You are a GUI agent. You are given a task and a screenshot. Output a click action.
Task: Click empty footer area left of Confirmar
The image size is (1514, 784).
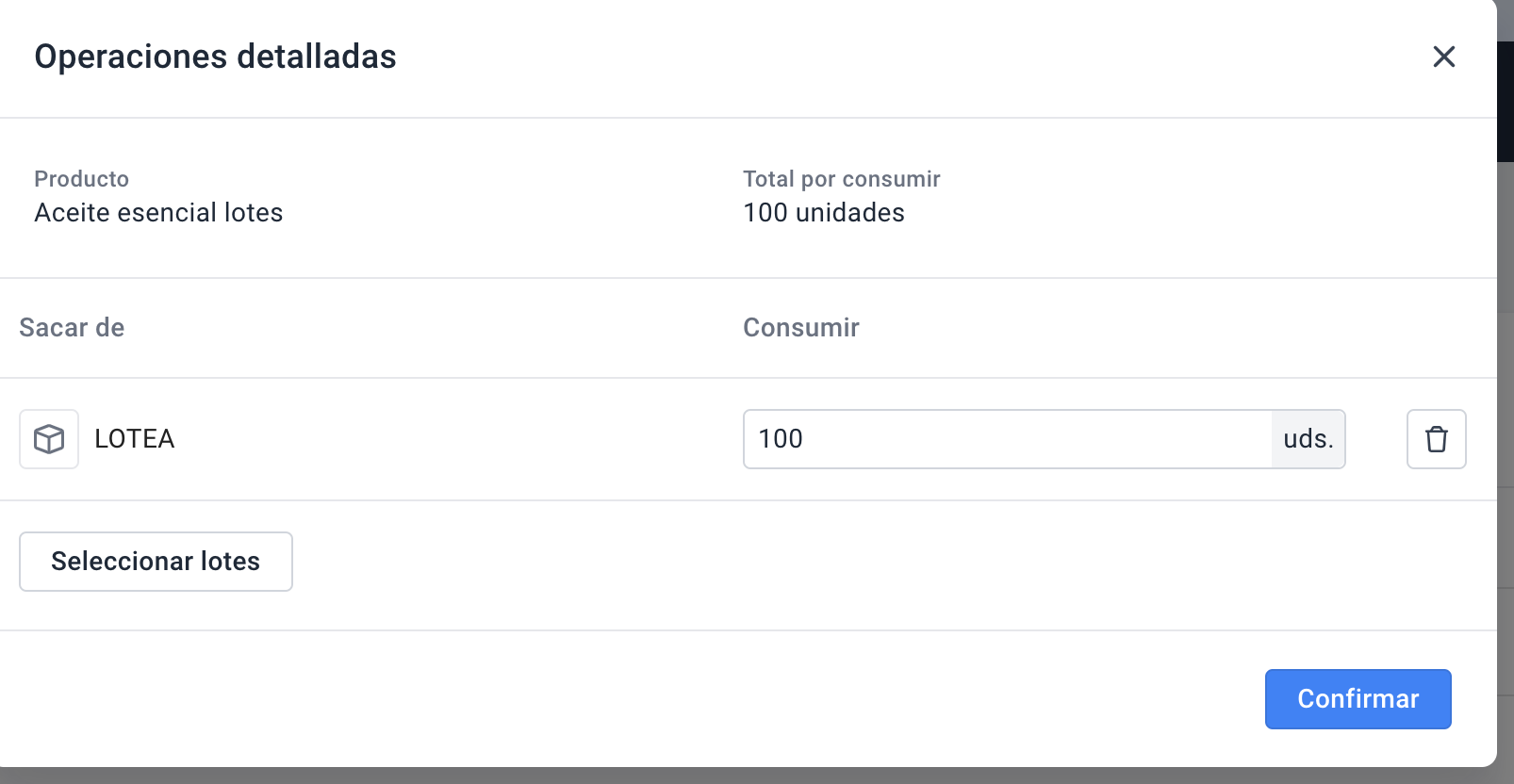pos(632,699)
